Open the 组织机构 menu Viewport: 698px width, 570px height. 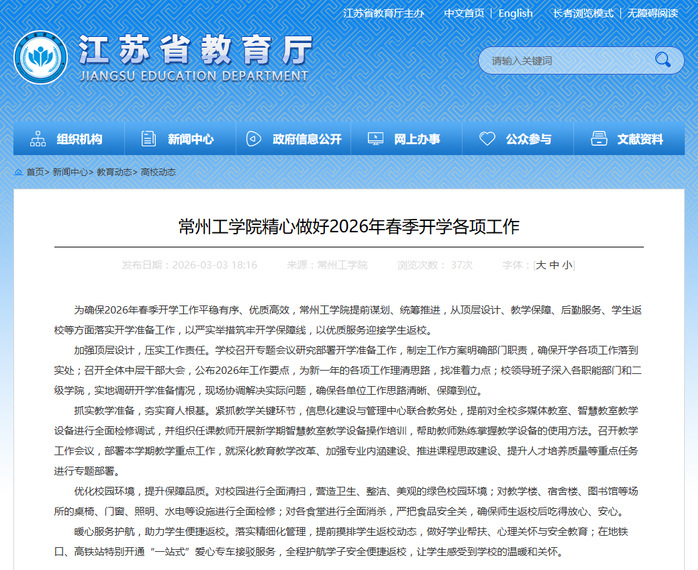coord(79,139)
